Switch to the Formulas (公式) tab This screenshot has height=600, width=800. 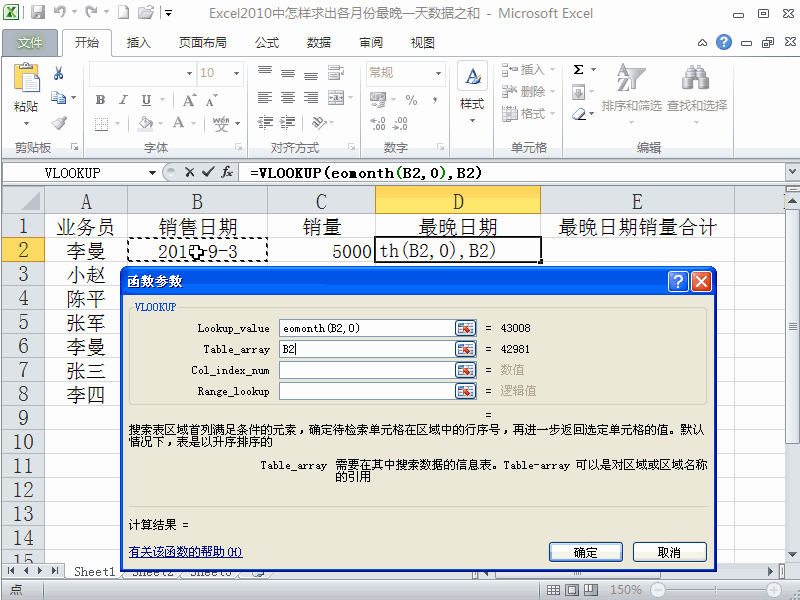tap(267, 43)
